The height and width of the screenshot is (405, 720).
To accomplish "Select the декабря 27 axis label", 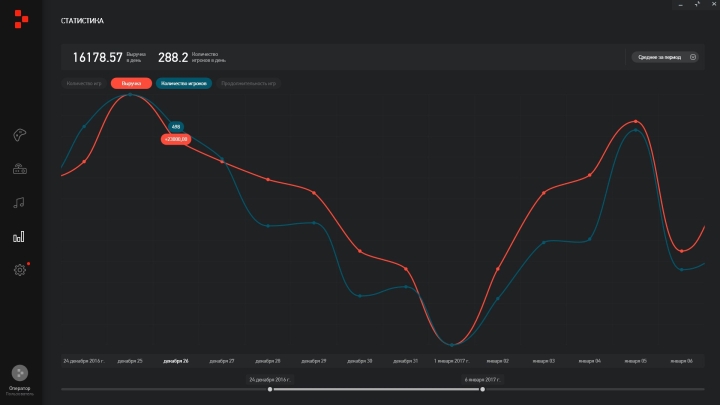I will click(222, 361).
